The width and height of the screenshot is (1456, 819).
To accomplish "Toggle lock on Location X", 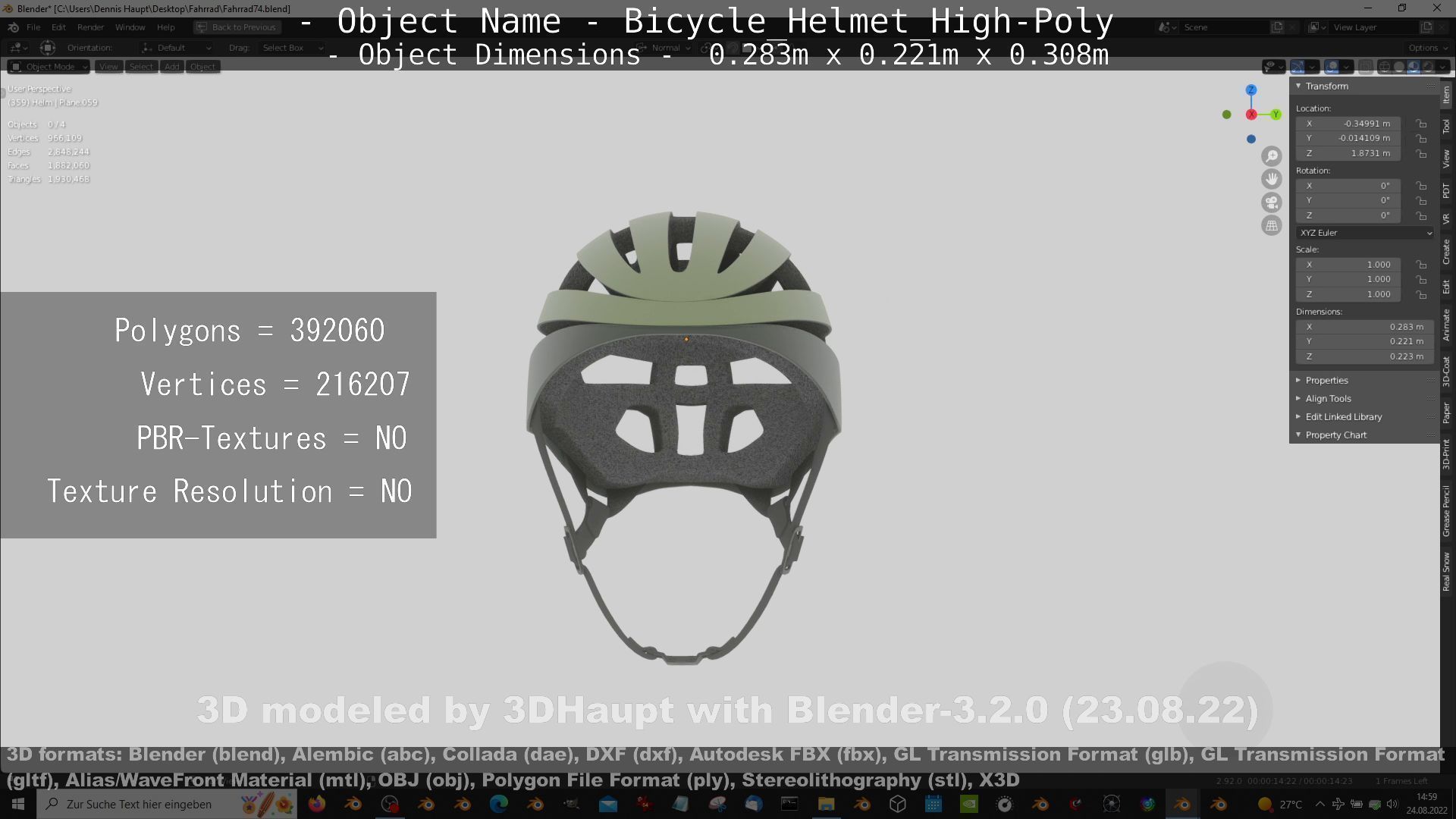I will coord(1422,124).
